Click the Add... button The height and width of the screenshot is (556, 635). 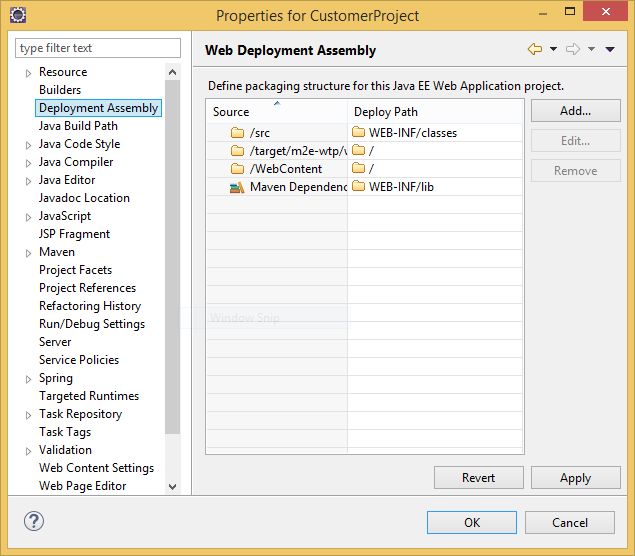coord(575,111)
